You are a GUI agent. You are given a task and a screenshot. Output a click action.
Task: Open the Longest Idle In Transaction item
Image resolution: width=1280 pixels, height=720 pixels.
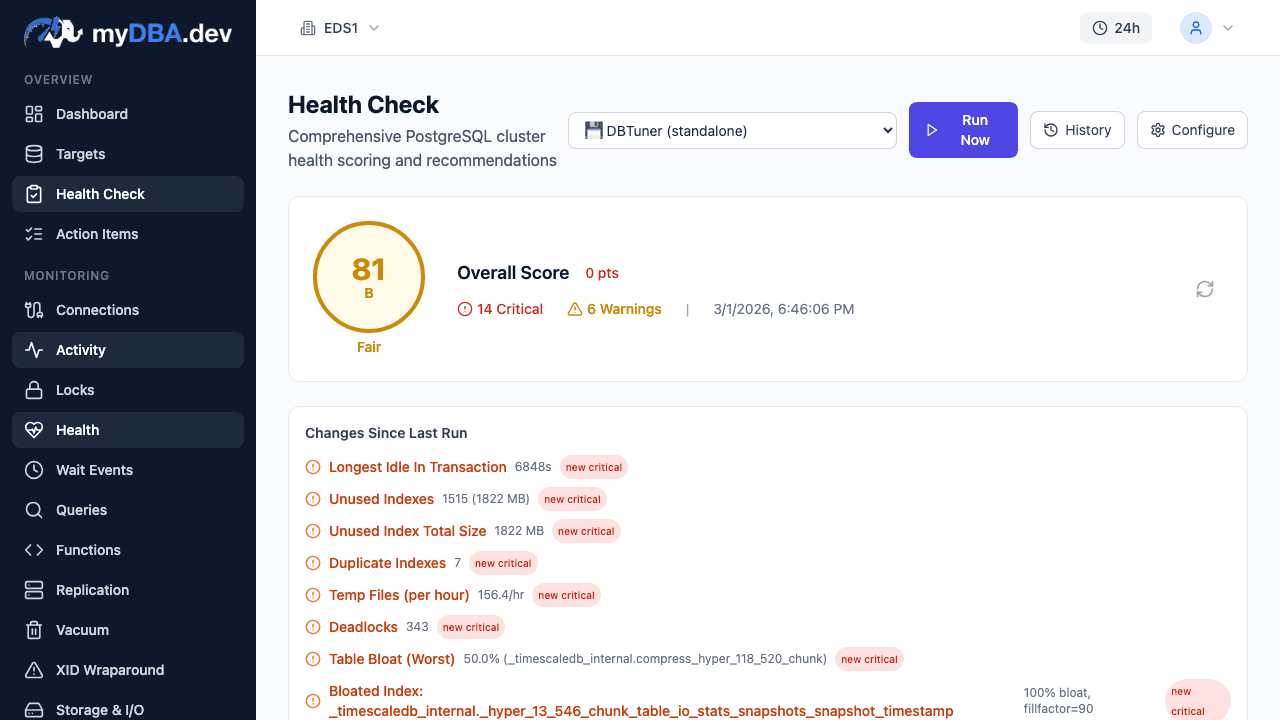coord(417,467)
